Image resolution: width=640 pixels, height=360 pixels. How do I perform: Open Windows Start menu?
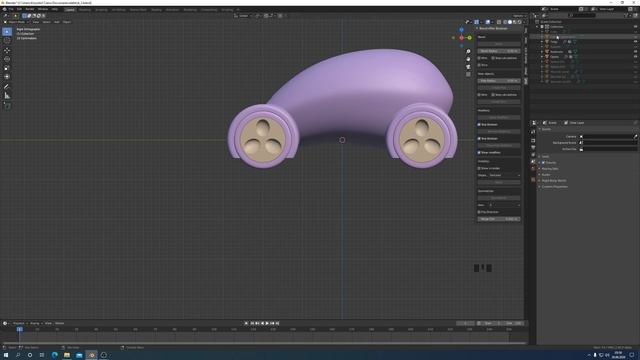6,355
